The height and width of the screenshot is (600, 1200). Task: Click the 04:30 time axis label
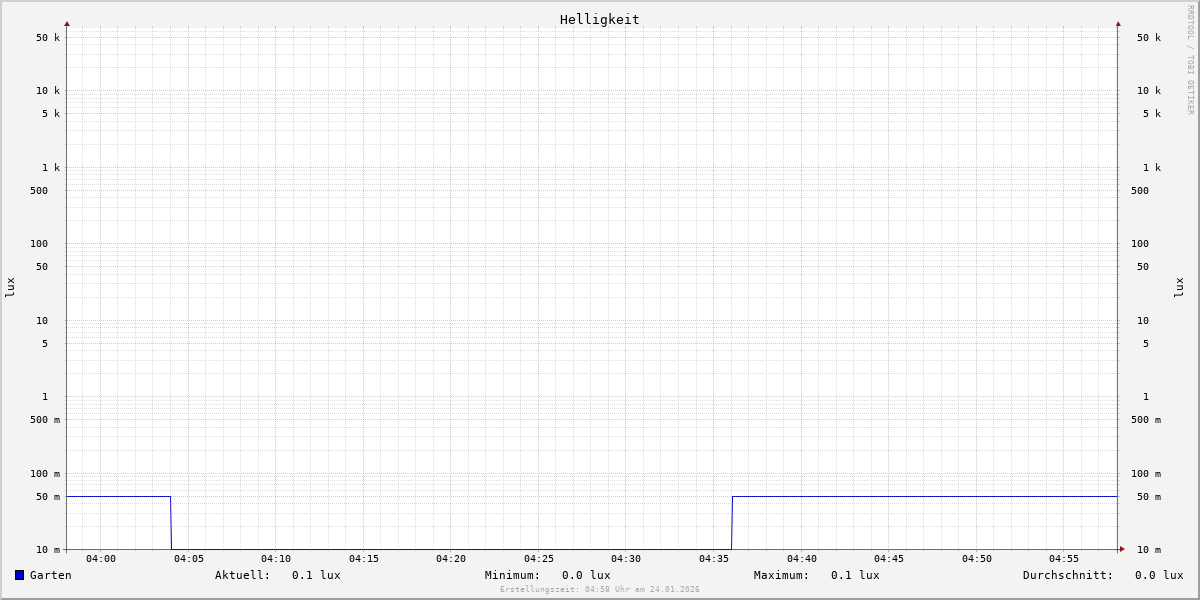[626, 559]
